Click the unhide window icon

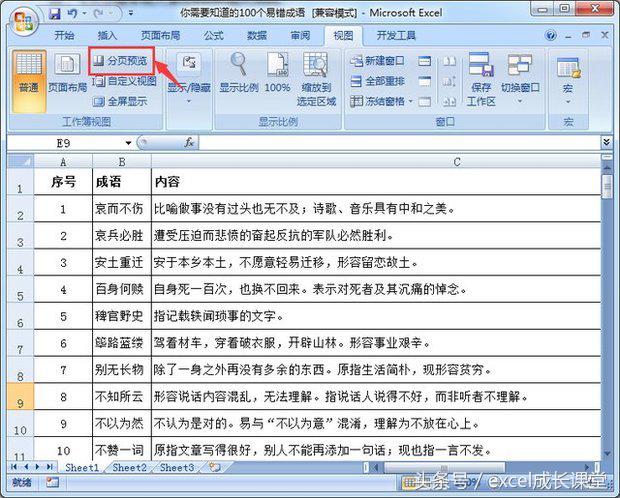(424, 102)
